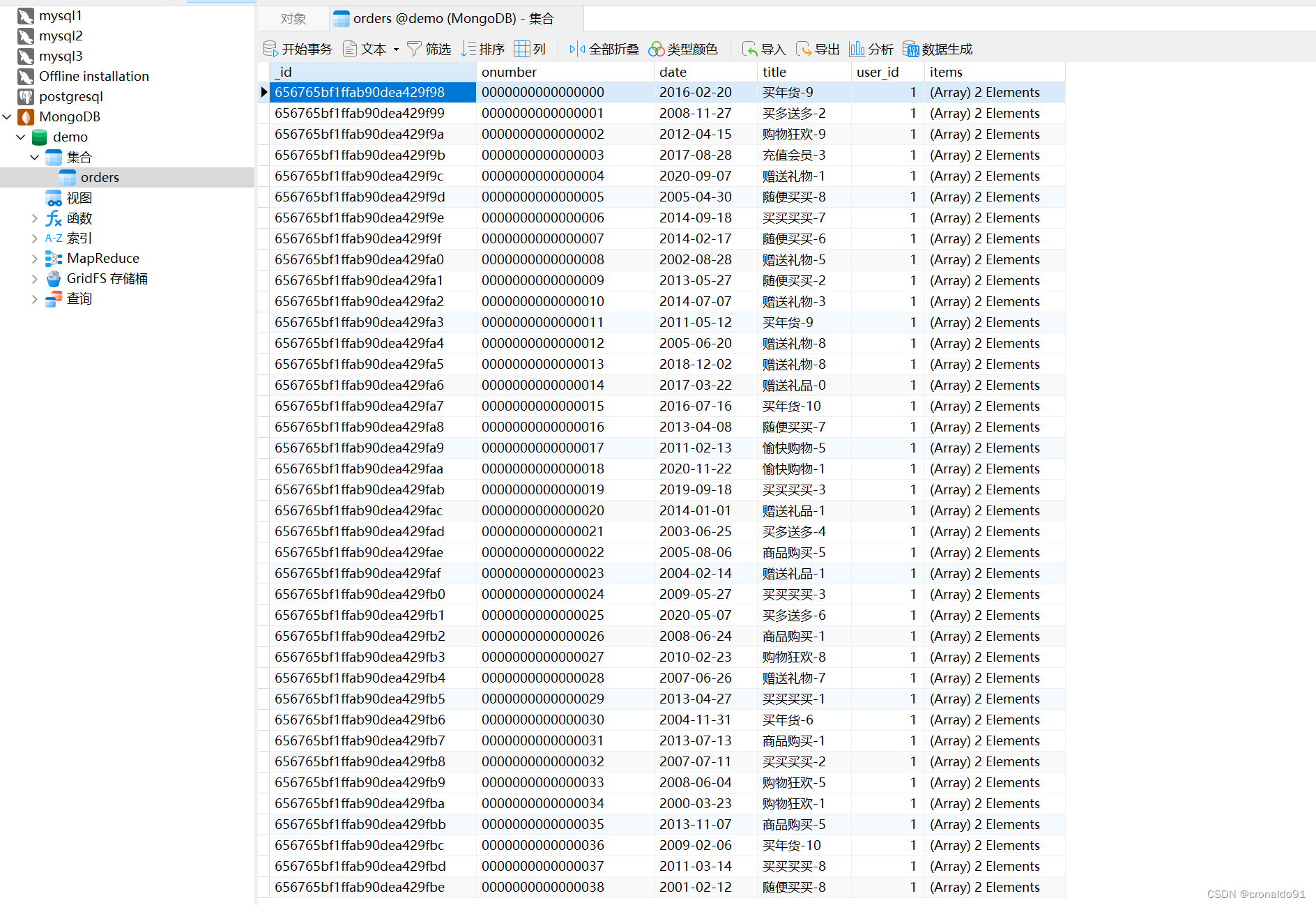The height and width of the screenshot is (905, 1316).
Task: Click the postgresql elephant icon
Action: tap(26, 96)
